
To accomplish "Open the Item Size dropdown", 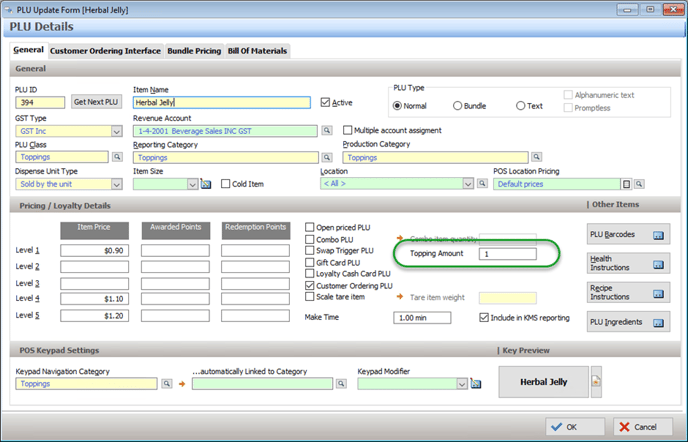I will 192,184.
